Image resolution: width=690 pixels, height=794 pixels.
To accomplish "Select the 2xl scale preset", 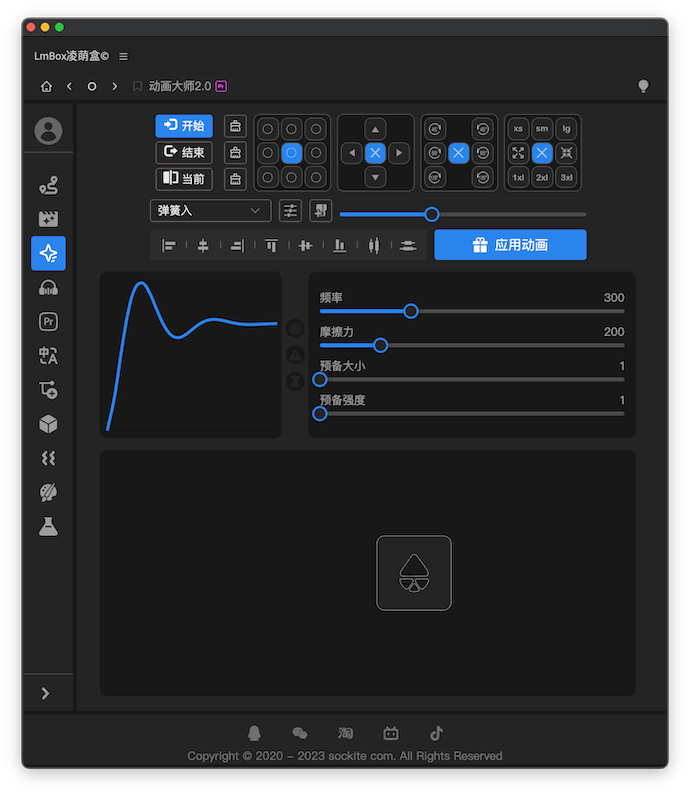I will 542,177.
